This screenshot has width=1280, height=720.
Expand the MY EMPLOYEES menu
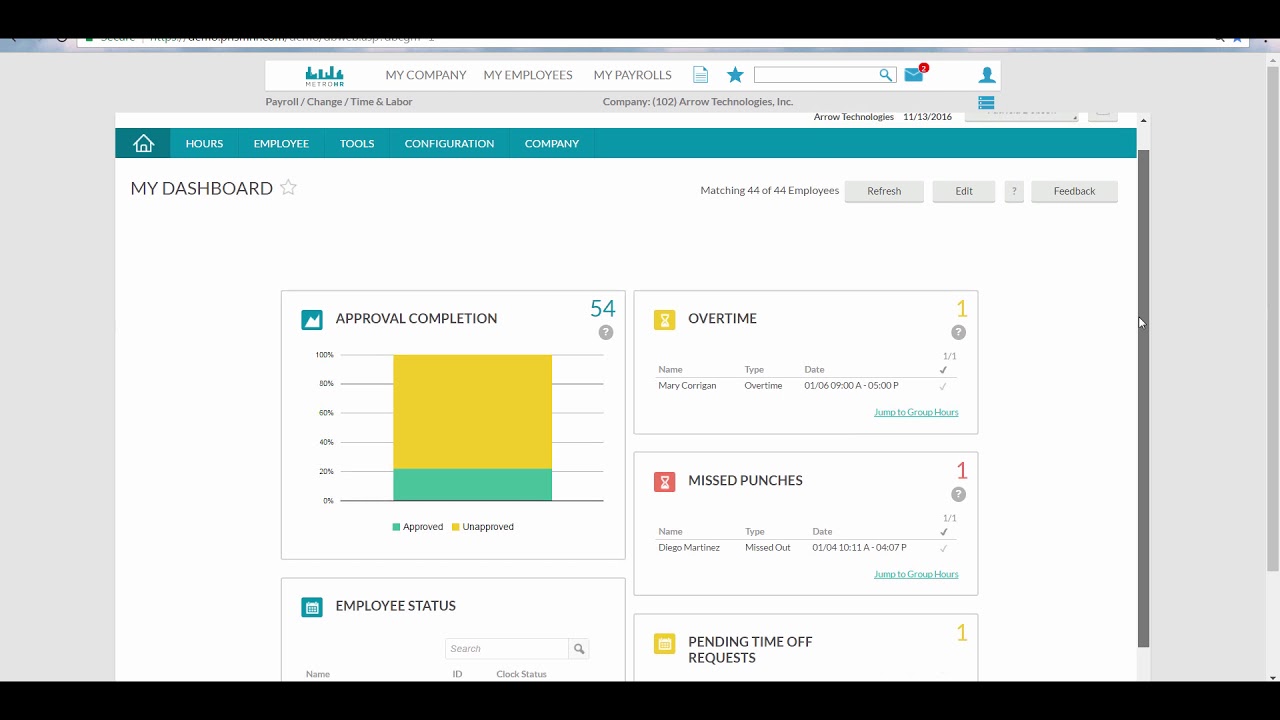528,75
